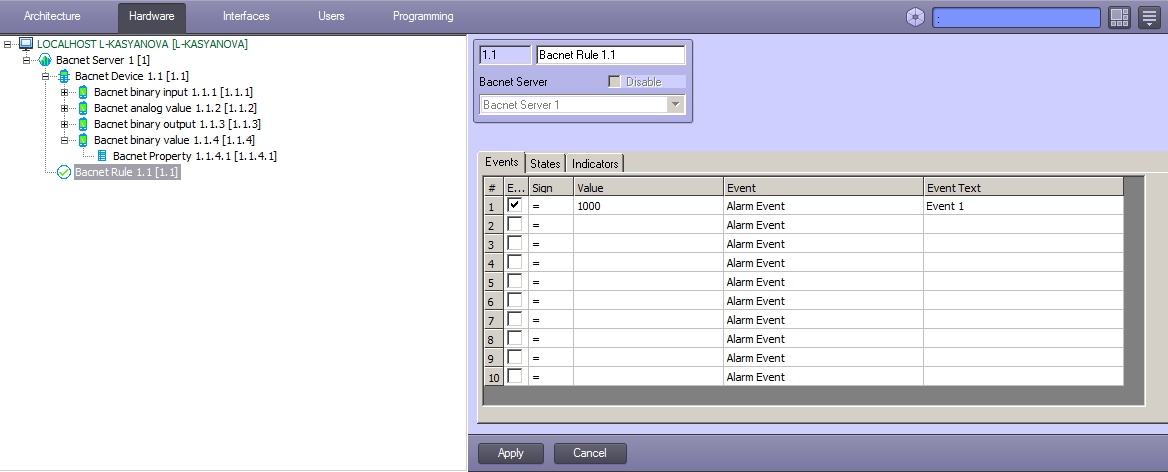Click the Apply button
Viewport: 1168px width, 472px height.
[510, 453]
